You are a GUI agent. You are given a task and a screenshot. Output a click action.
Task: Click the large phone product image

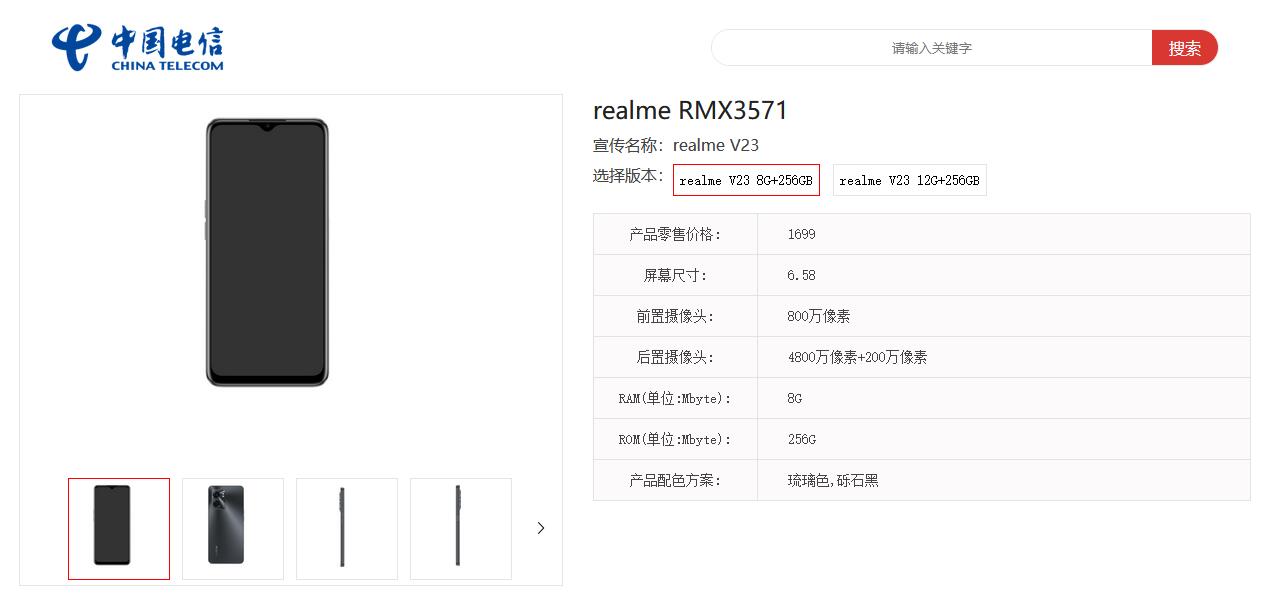tap(267, 252)
